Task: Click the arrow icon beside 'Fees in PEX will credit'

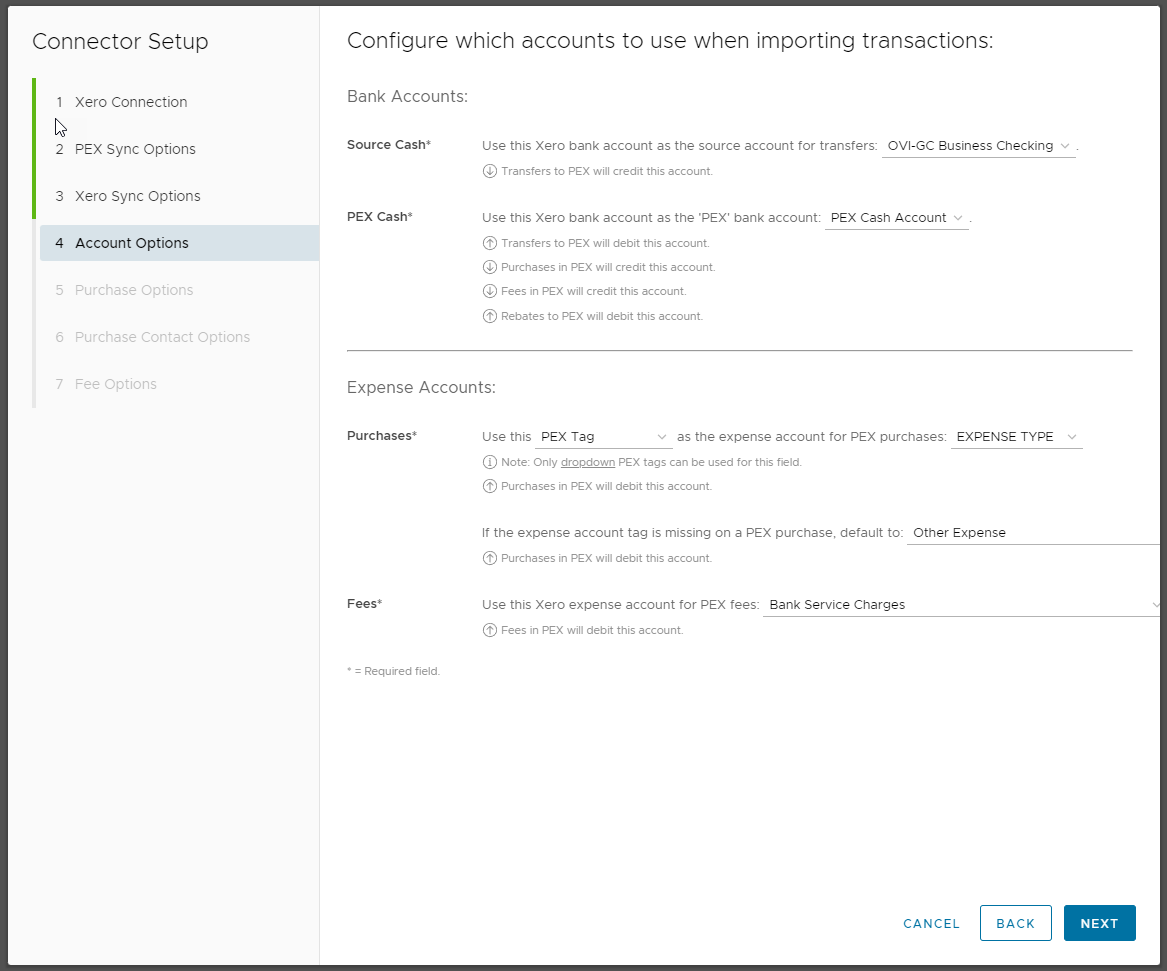Action: coord(489,291)
